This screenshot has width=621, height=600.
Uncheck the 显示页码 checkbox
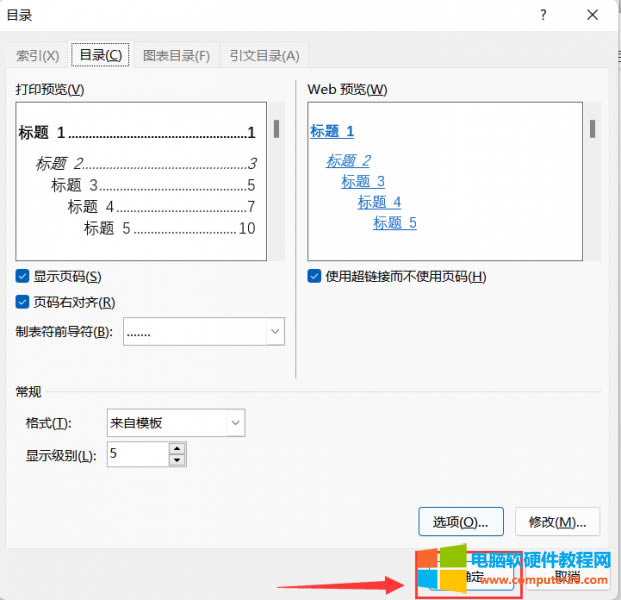pyautogui.click(x=23, y=276)
